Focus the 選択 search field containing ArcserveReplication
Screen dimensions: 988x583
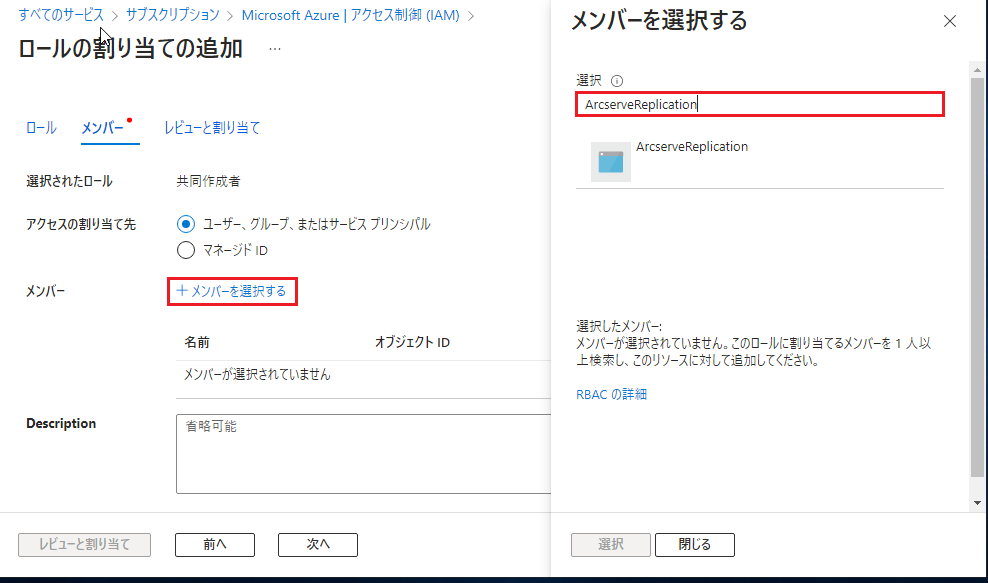coord(760,104)
